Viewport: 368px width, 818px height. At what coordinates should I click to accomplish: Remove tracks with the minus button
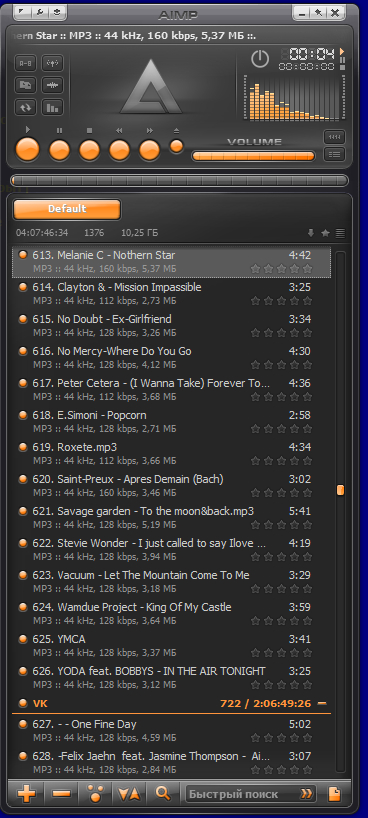coord(61,794)
